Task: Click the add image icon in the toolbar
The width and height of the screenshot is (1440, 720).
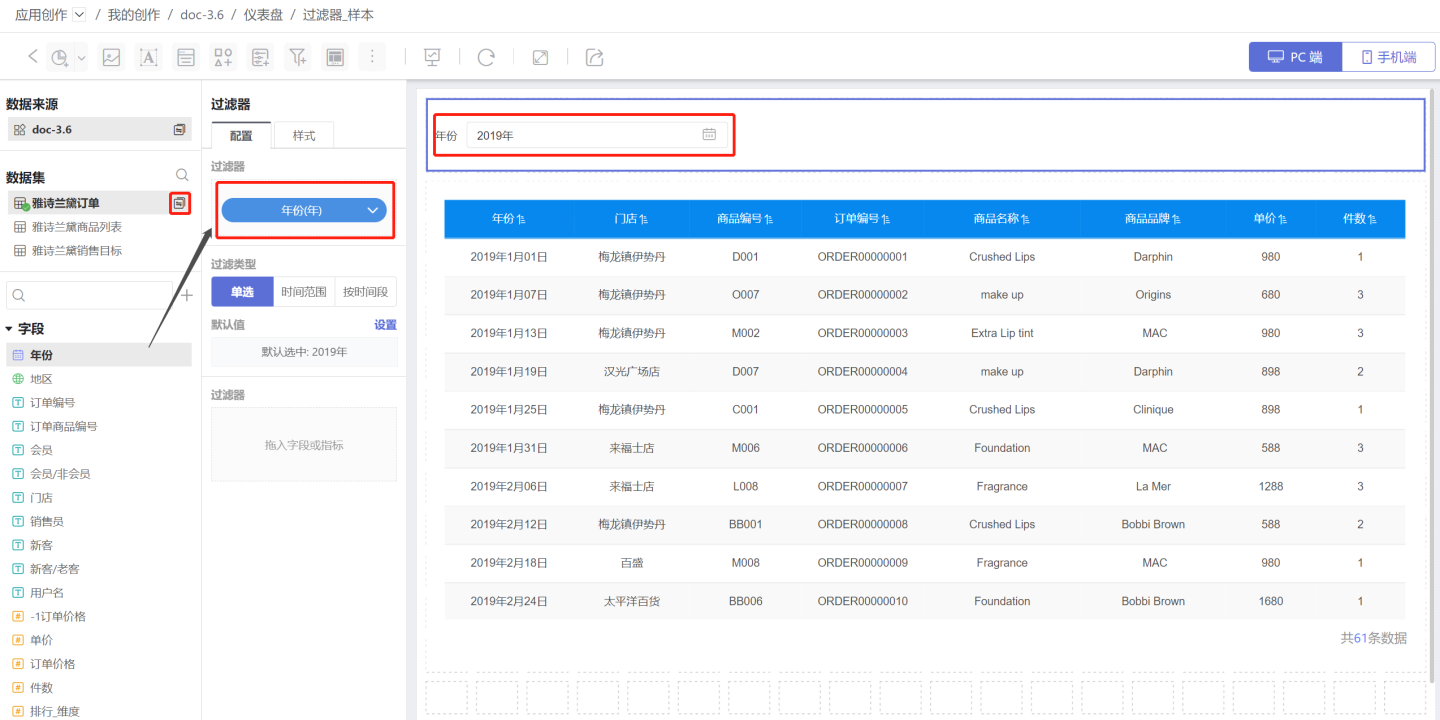Action: pyautogui.click(x=111, y=57)
